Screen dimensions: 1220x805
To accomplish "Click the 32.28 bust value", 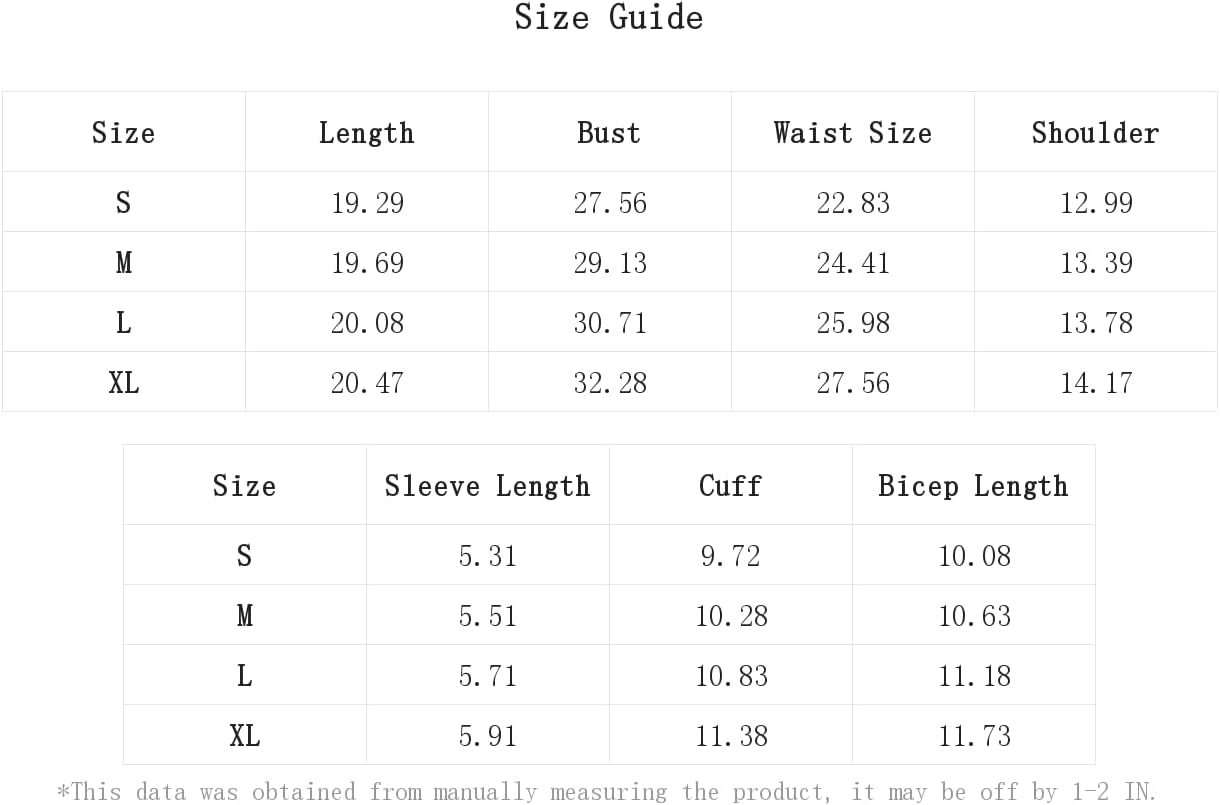I will [610, 383].
